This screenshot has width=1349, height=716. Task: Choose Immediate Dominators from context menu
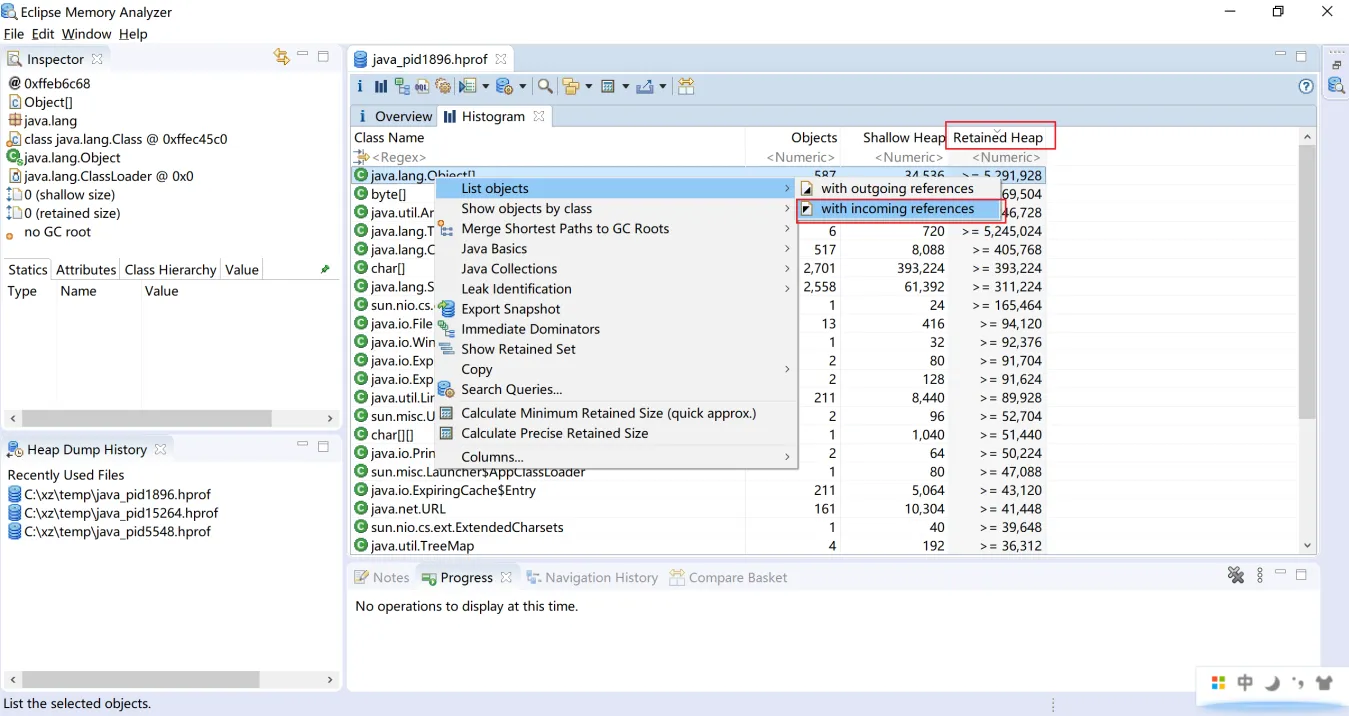(616, 329)
